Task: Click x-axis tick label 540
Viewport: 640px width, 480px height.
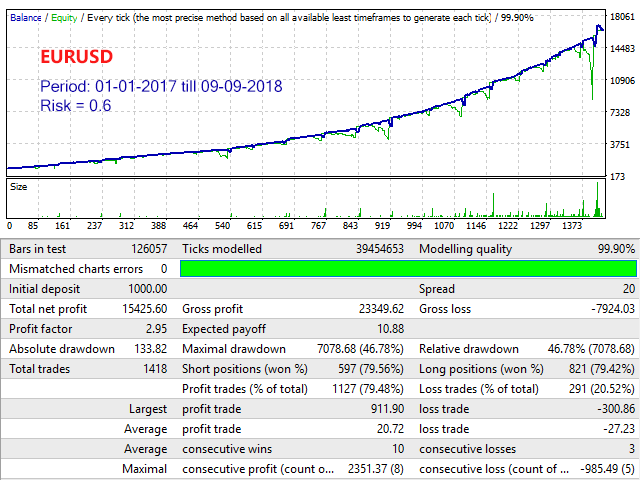Action: coord(222,226)
